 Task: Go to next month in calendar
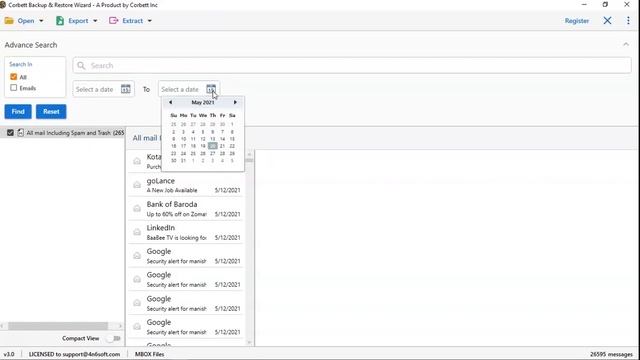(235, 102)
